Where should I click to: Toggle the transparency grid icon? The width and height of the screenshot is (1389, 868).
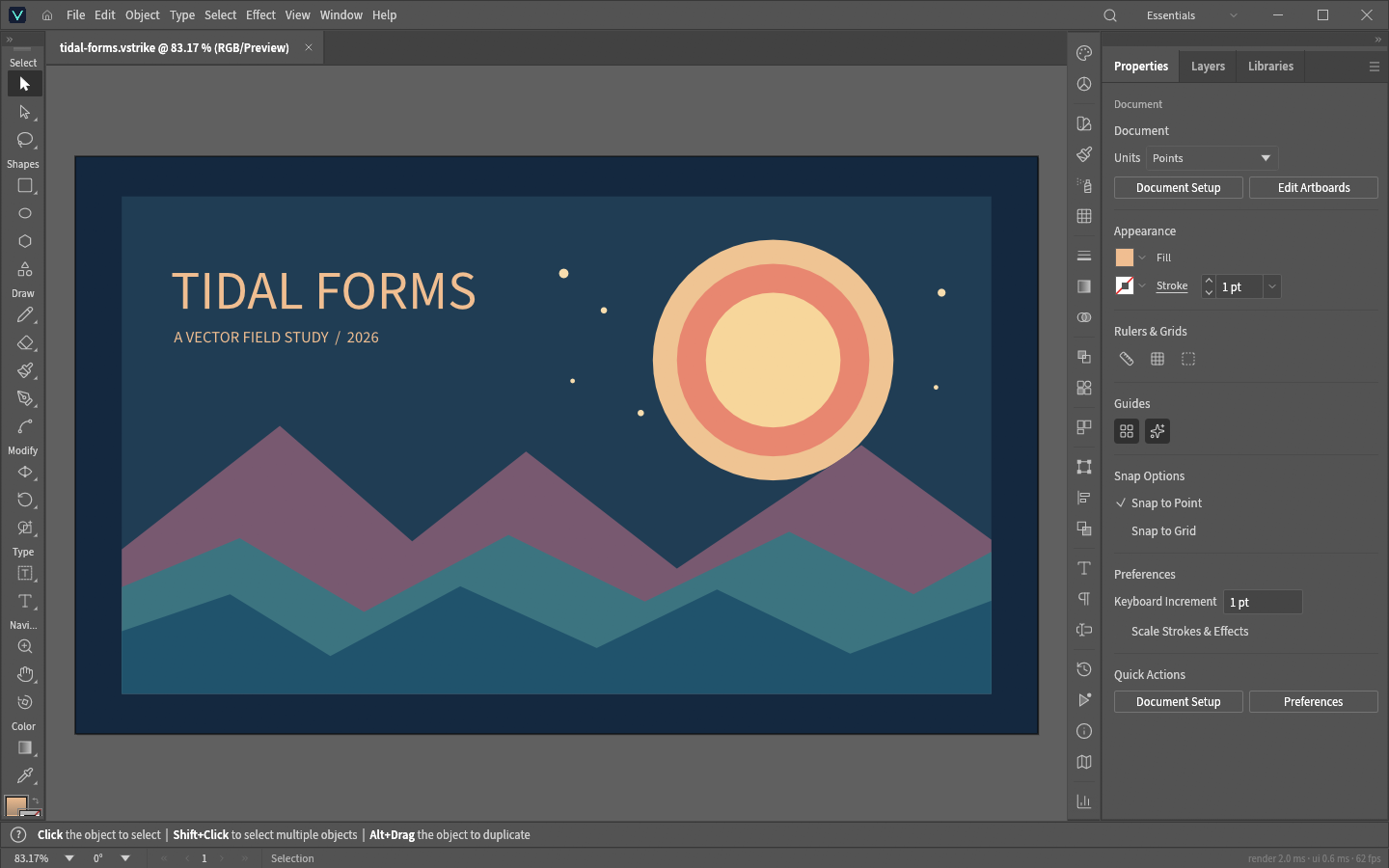[1188, 359]
